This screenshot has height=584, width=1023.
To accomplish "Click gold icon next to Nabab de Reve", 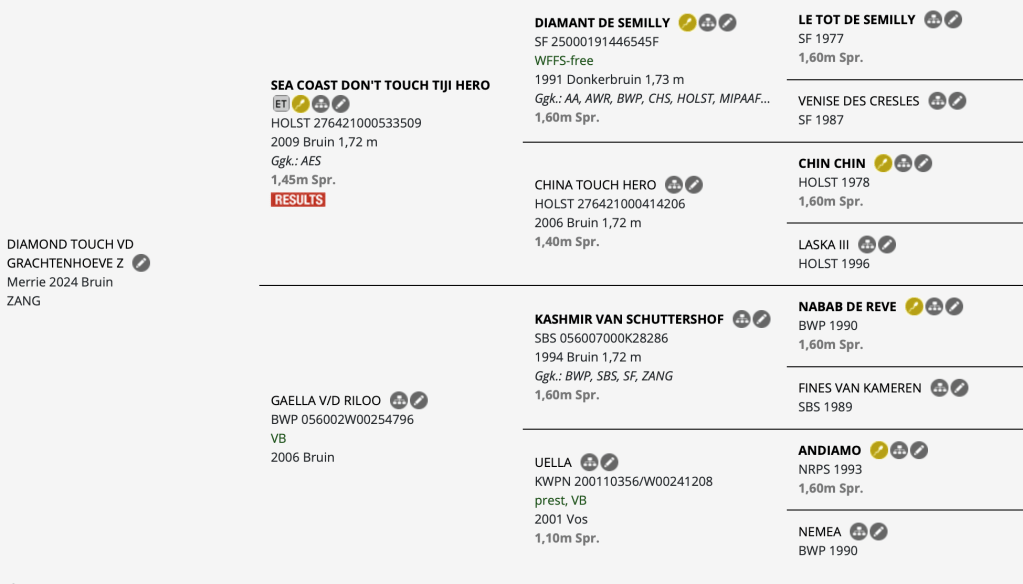I will click(914, 306).
